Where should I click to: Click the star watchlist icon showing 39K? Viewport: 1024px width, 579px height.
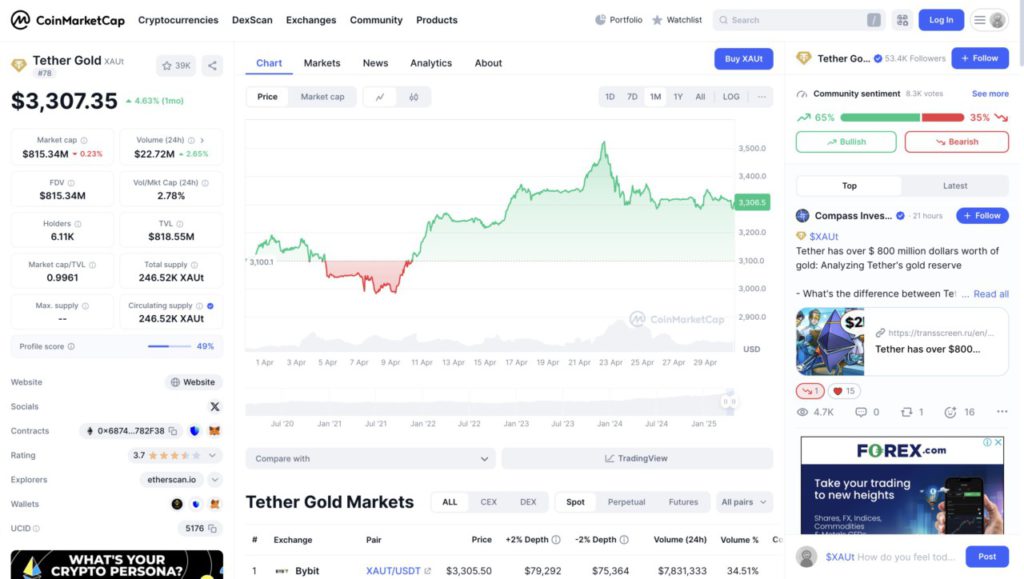pyautogui.click(x=176, y=66)
